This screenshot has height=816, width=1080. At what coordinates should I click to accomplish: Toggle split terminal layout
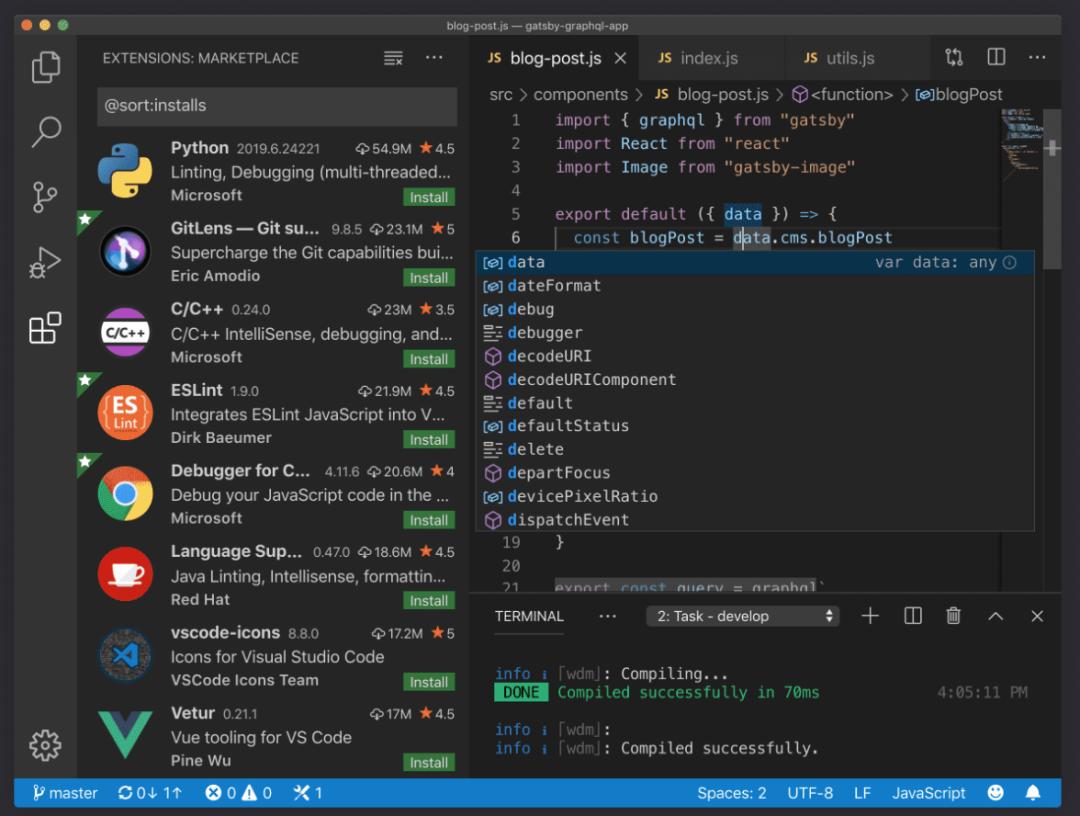913,616
